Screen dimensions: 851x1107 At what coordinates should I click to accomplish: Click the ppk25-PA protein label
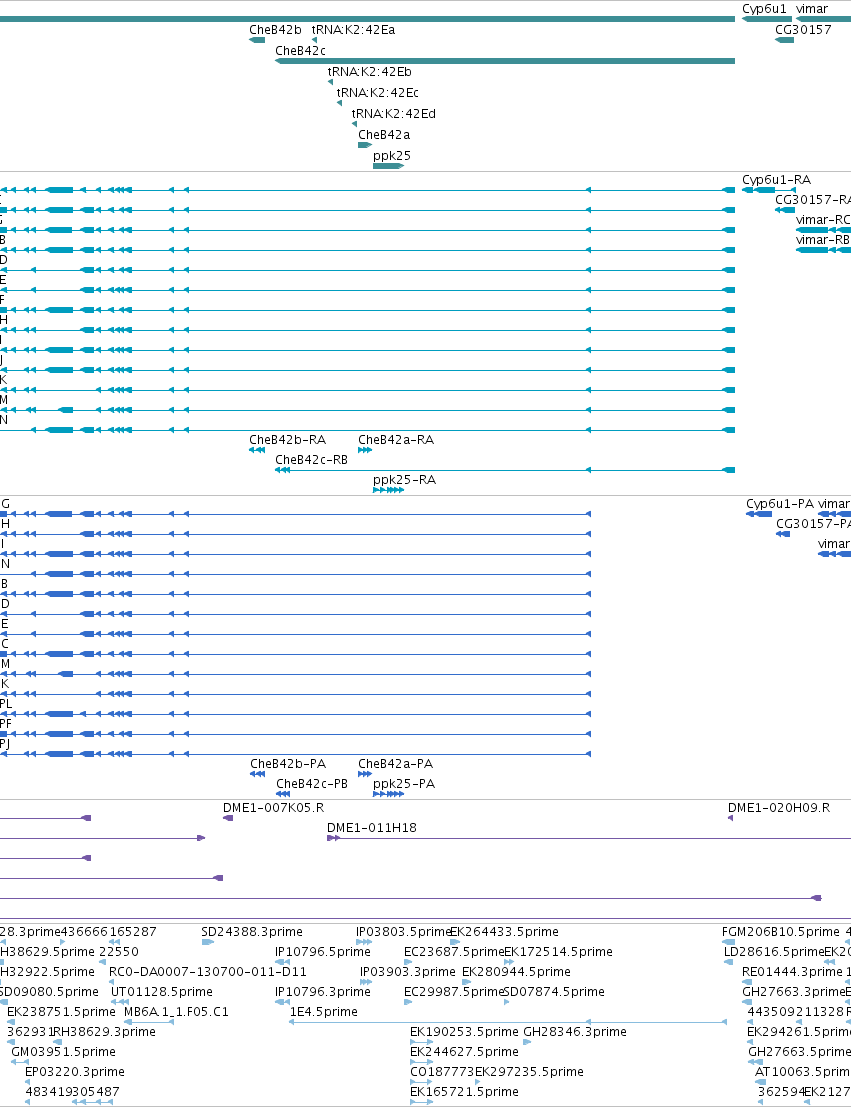(x=404, y=784)
